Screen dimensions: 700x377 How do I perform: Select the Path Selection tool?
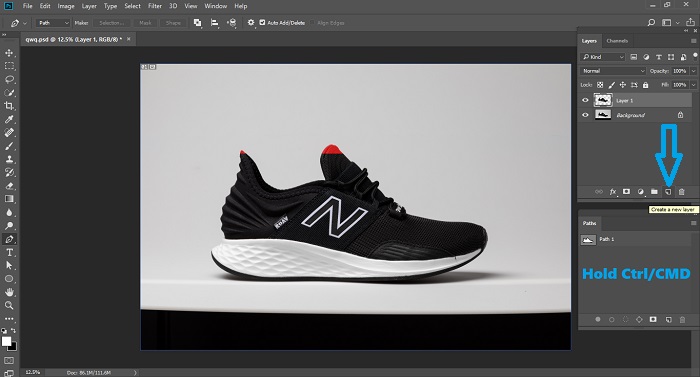point(9,265)
